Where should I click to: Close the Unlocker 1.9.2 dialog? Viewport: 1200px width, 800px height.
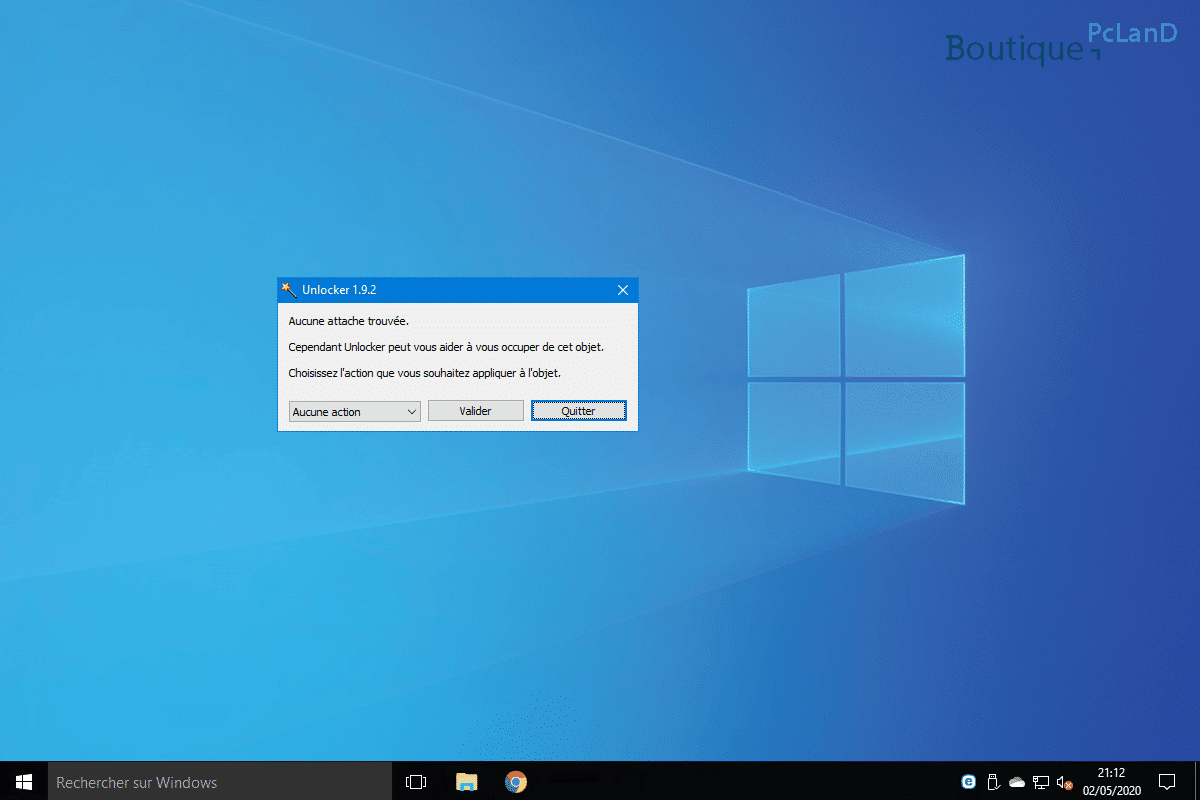[623, 290]
